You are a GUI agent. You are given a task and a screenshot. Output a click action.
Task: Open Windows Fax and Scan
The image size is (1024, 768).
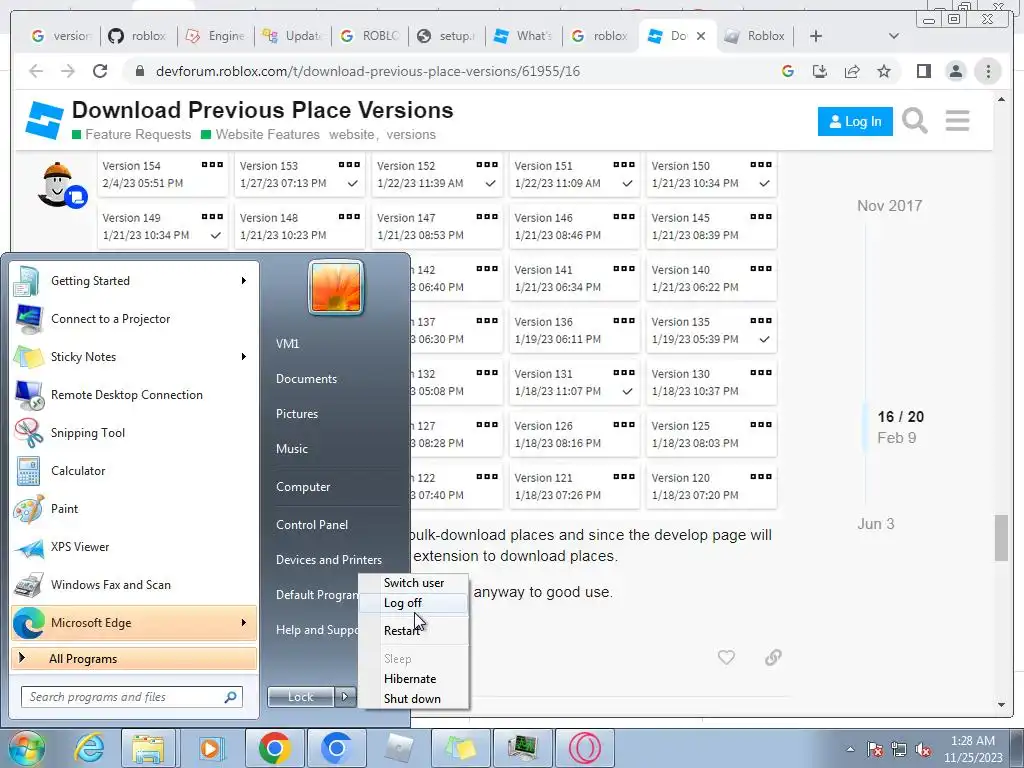(x=134, y=584)
